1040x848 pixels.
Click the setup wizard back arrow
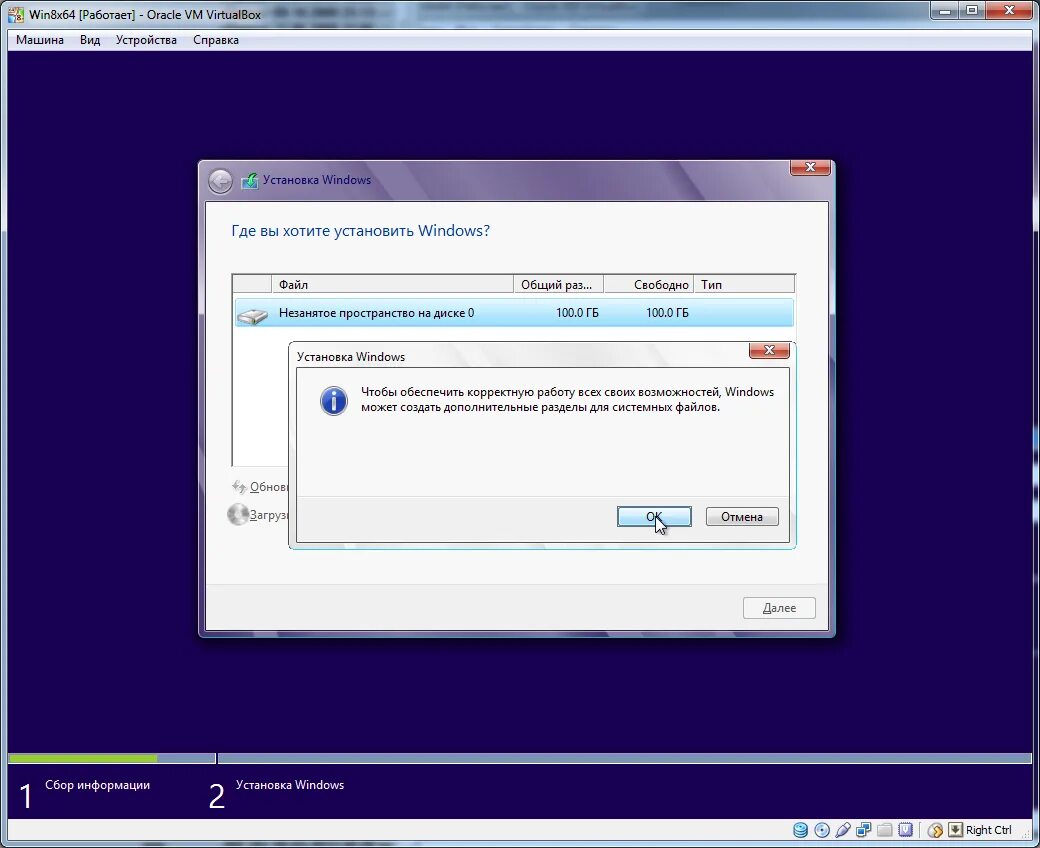point(220,181)
